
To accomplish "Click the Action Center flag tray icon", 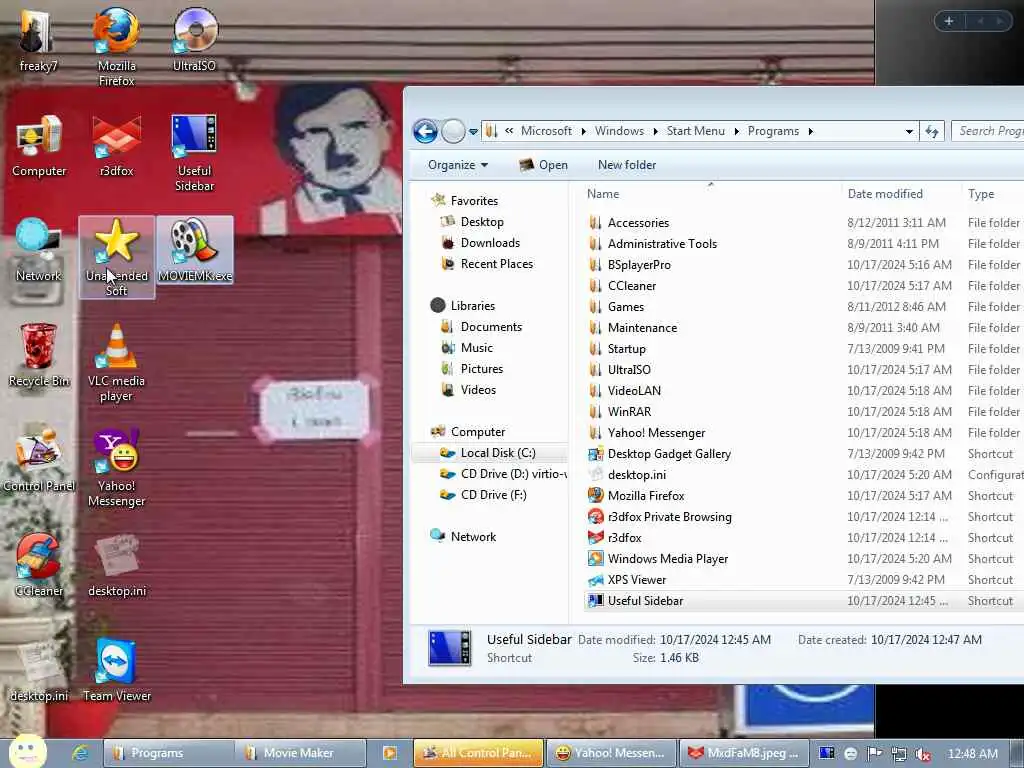I will pos(874,754).
